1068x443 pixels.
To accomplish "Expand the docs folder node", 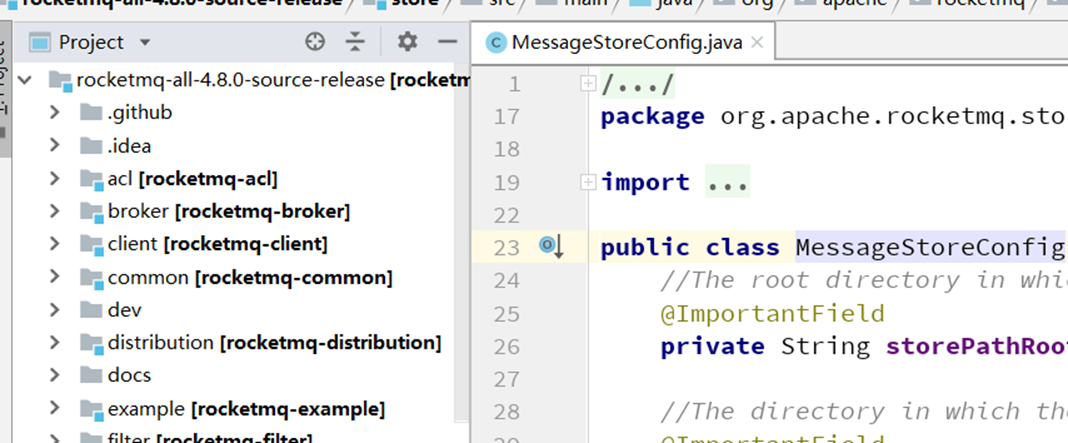I will coord(55,375).
